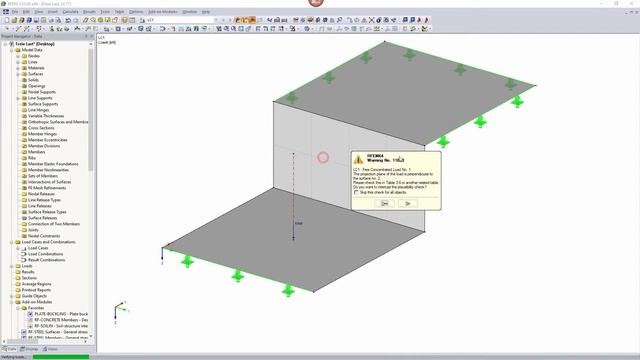Collapse the Add-on Modules tree node

pyautogui.click(x=12, y=302)
